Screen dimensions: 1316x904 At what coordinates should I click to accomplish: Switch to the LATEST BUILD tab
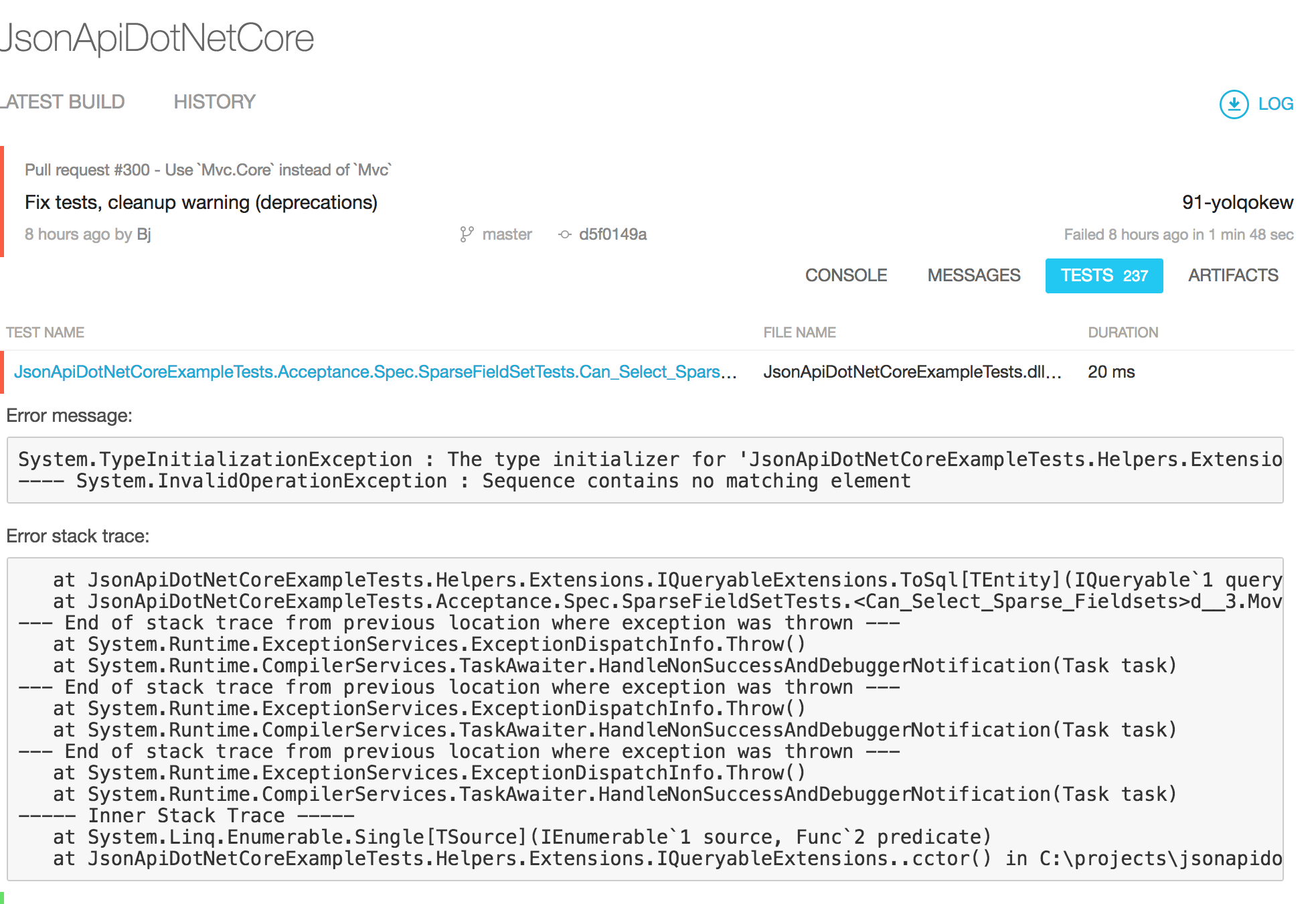tap(62, 102)
